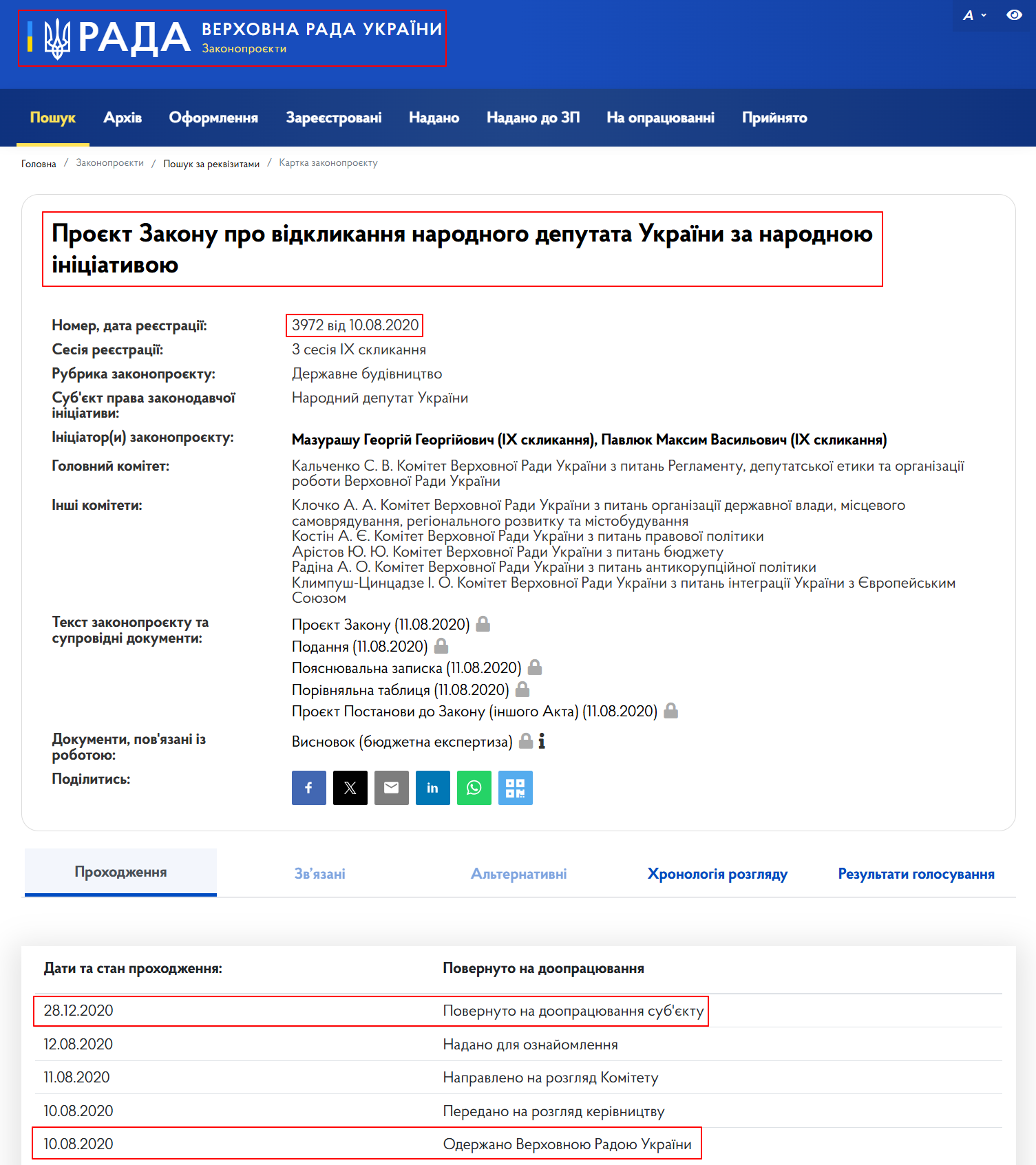Viewport: 1036px width, 1165px height.
Task: Select the Зв'язані tab
Action: pyautogui.click(x=319, y=874)
